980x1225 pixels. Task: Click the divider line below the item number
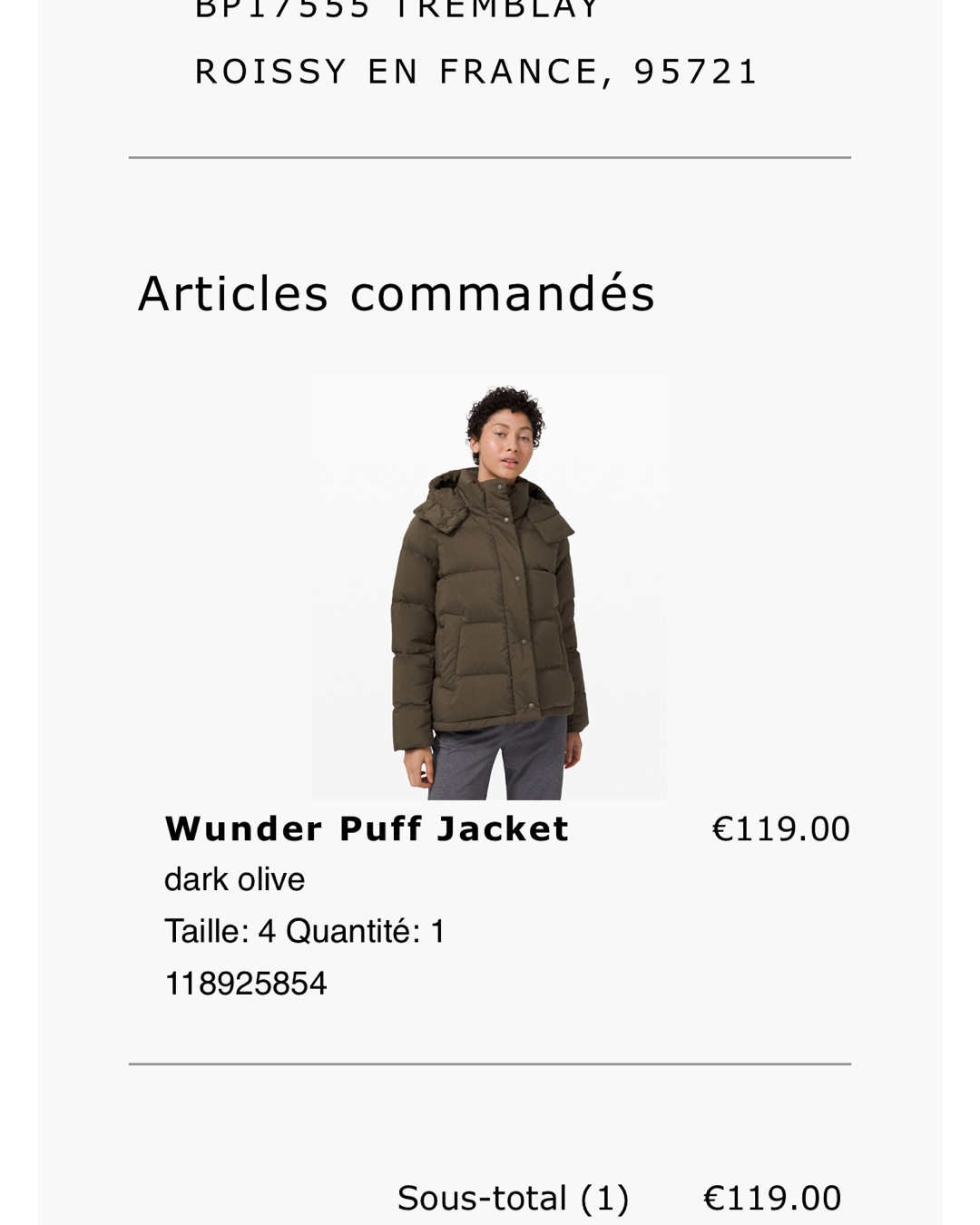tap(490, 1063)
